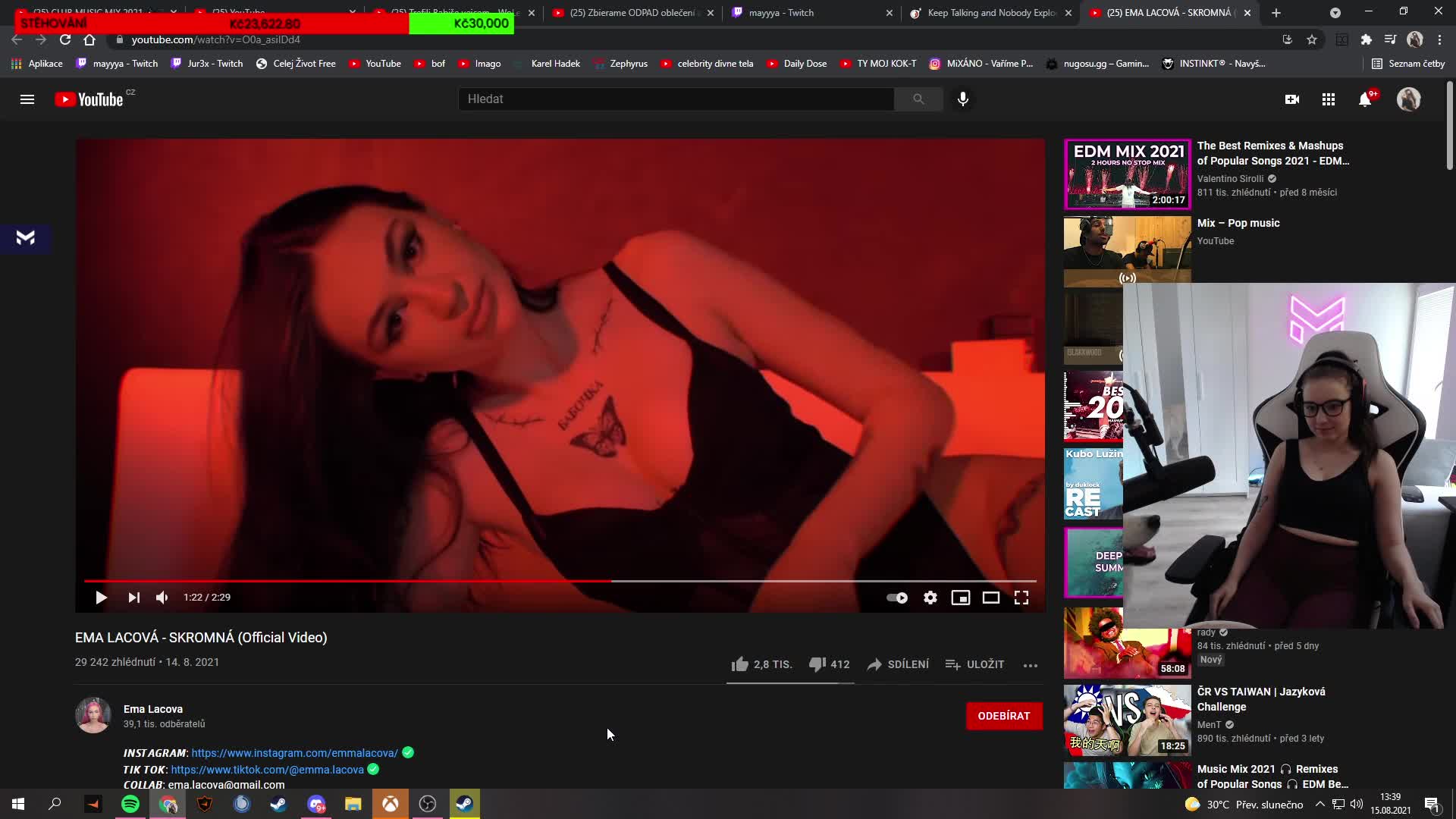Image resolution: width=1456 pixels, height=819 pixels.
Task: Open the Instagram emmalacova link
Action: (294, 753)
